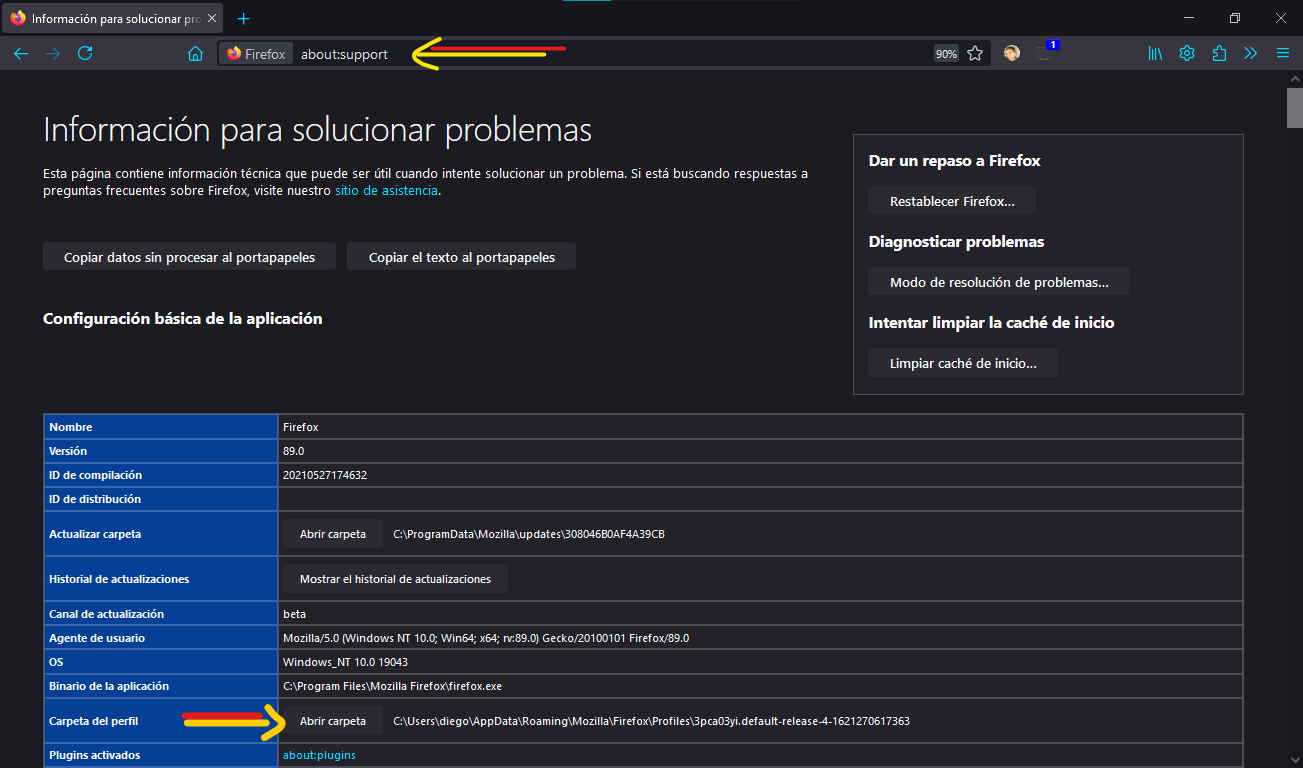Close the Información para solucionar problemas tab
1303x768 pixels.
(x=212, y=19)
